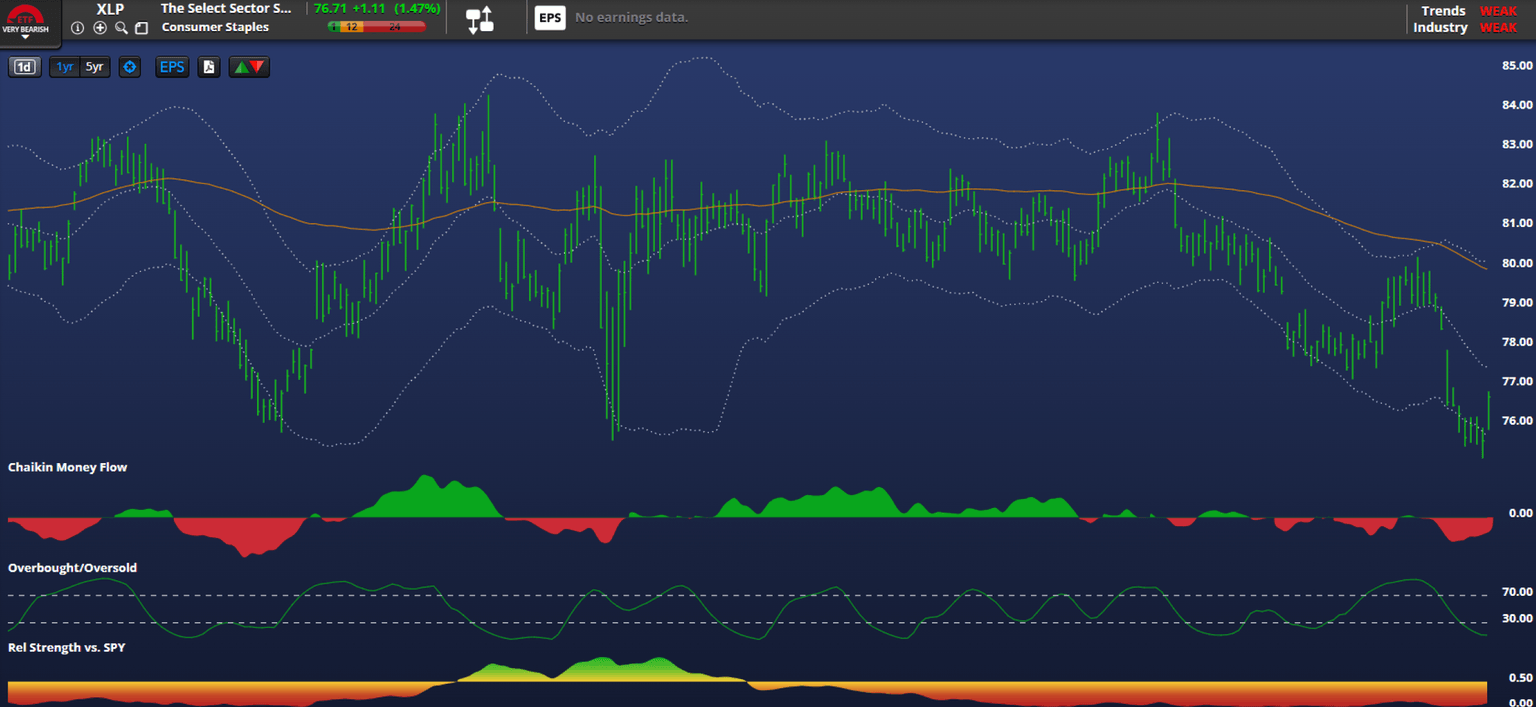Click the blue crosshair target icon

[129, 67]
